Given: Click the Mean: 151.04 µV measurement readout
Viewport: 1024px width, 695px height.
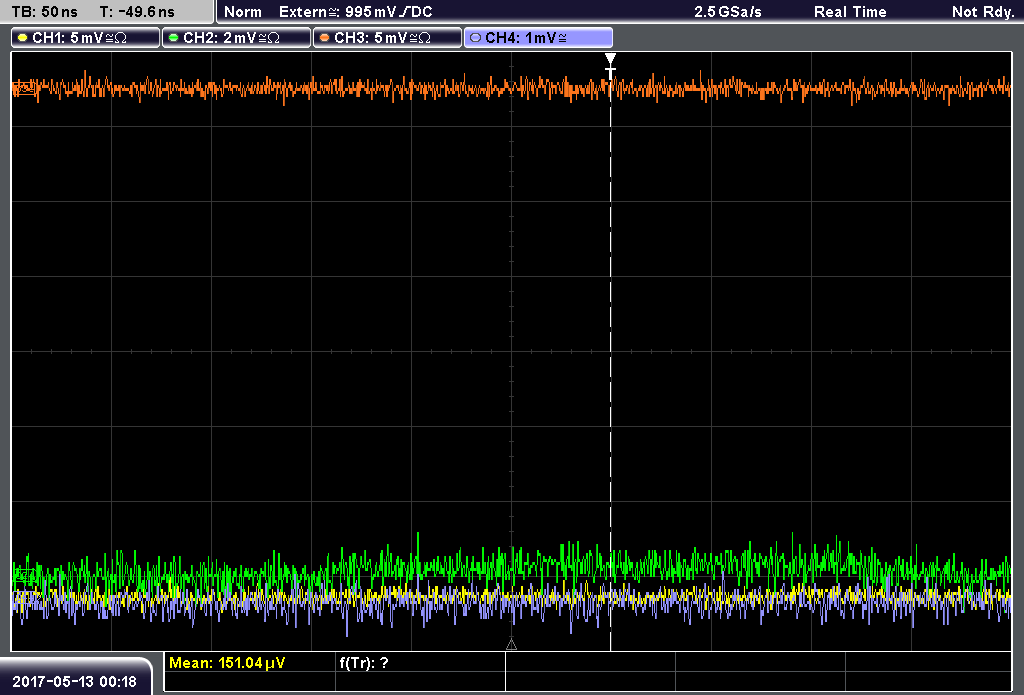Looking at the screenshot, I should click(227, 663).
